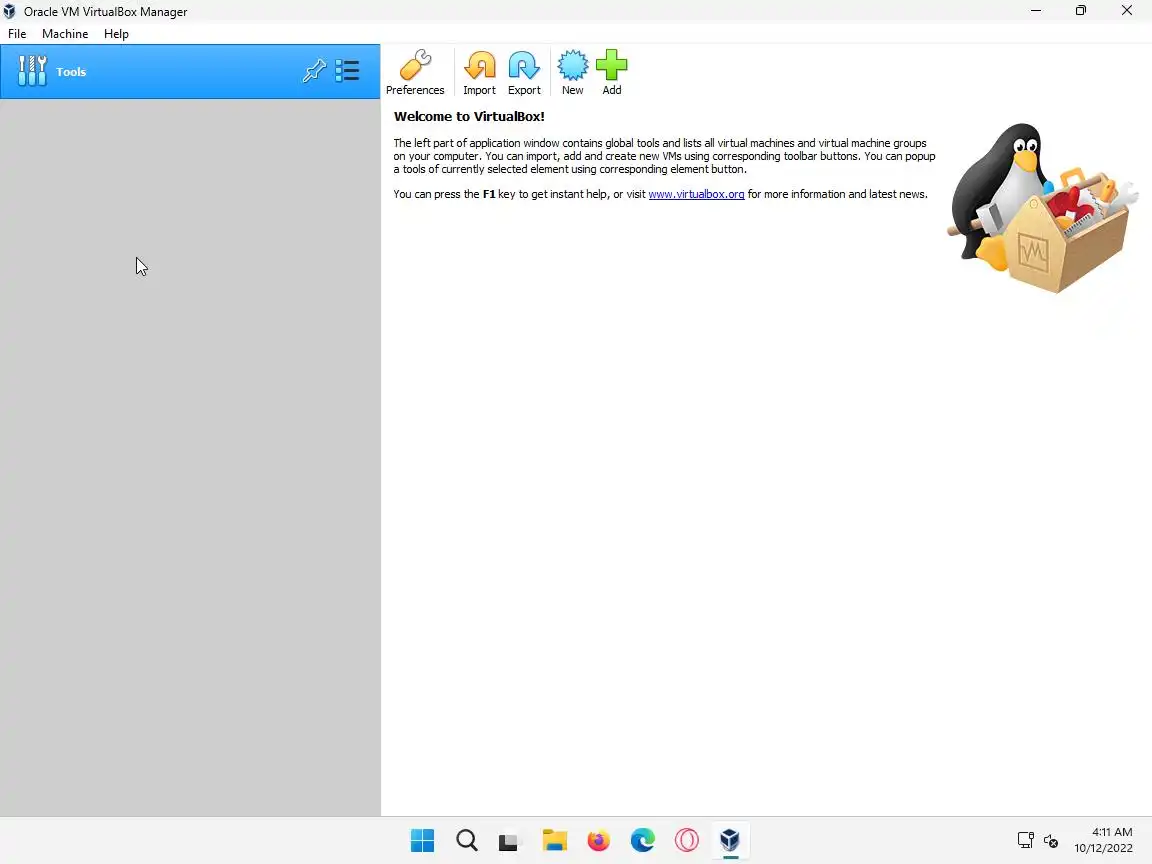Import a virtual appliance

[x=479, y=72]
